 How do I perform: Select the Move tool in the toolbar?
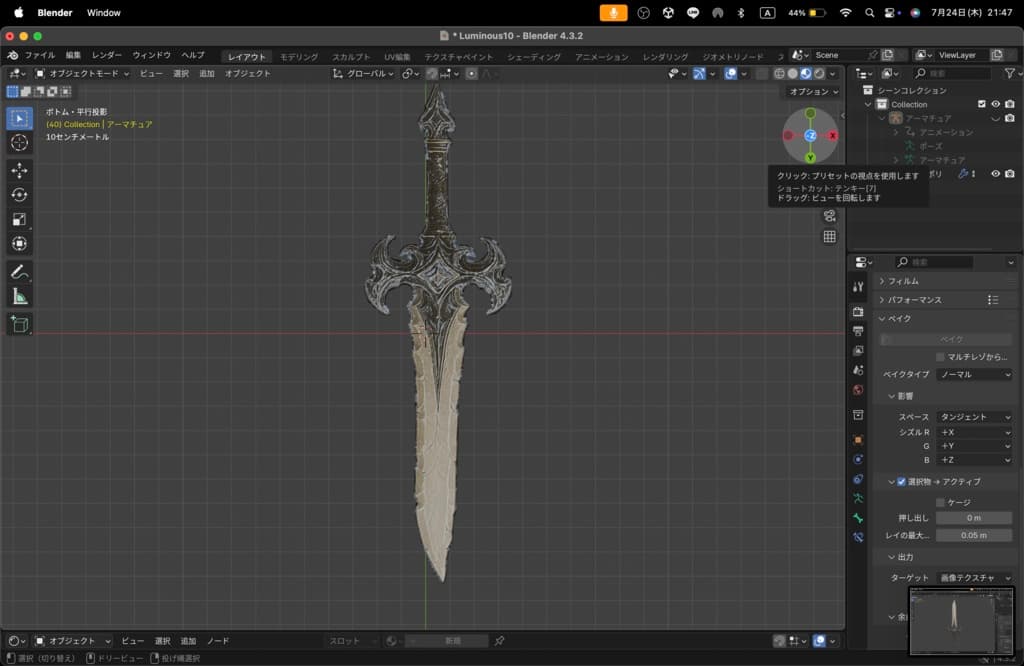pos(19,170)
